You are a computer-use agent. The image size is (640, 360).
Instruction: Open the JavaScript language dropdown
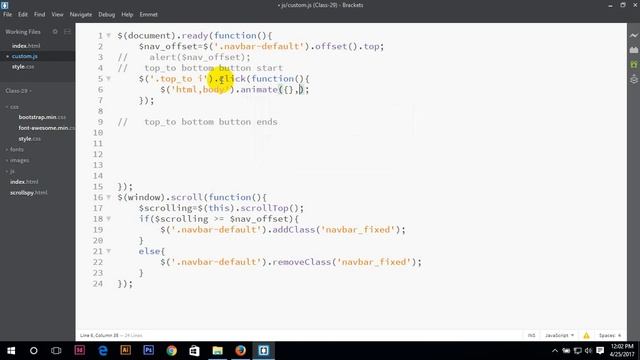559,336
